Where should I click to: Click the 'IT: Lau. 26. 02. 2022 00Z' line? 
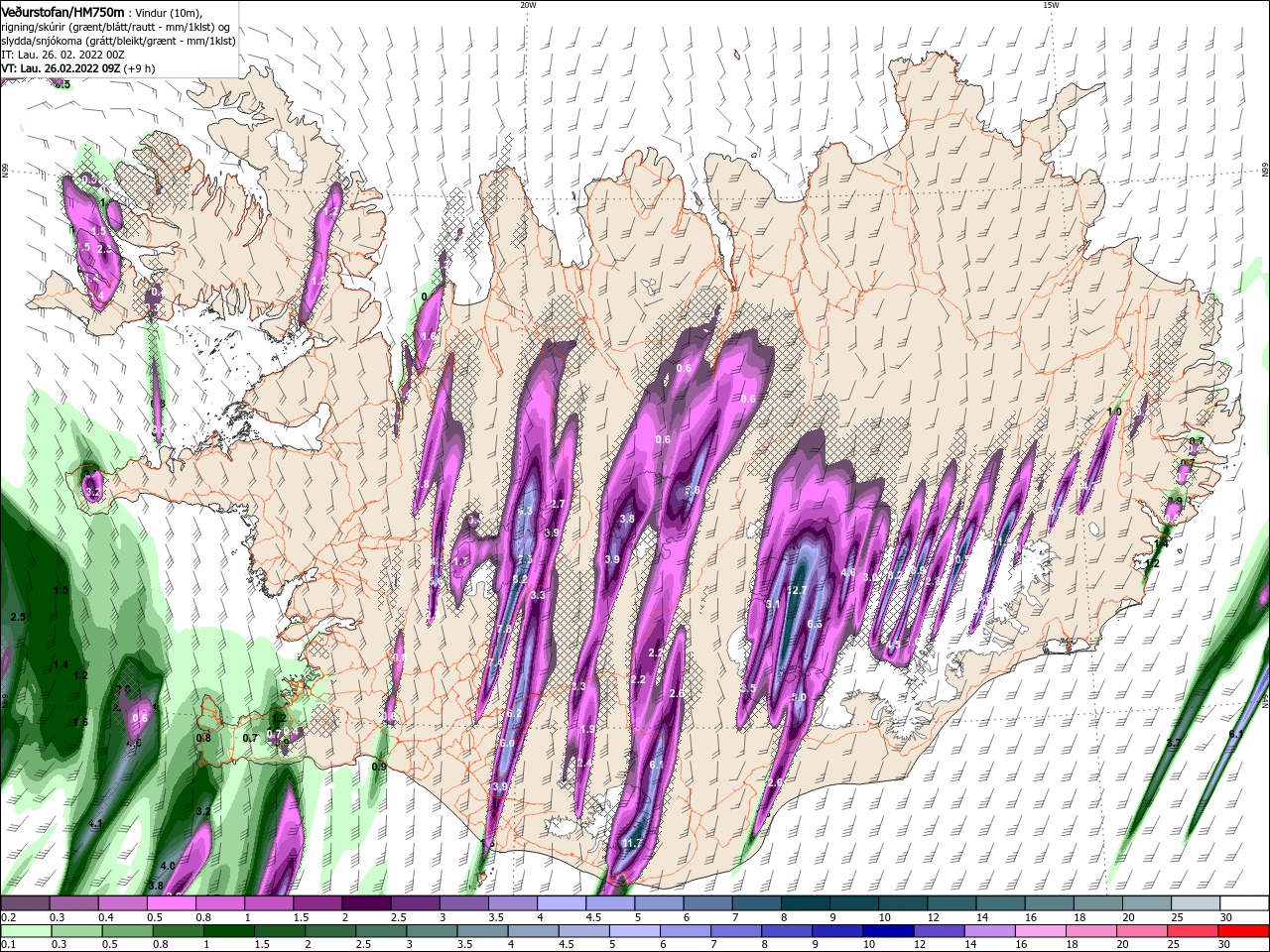pos(63,55)
